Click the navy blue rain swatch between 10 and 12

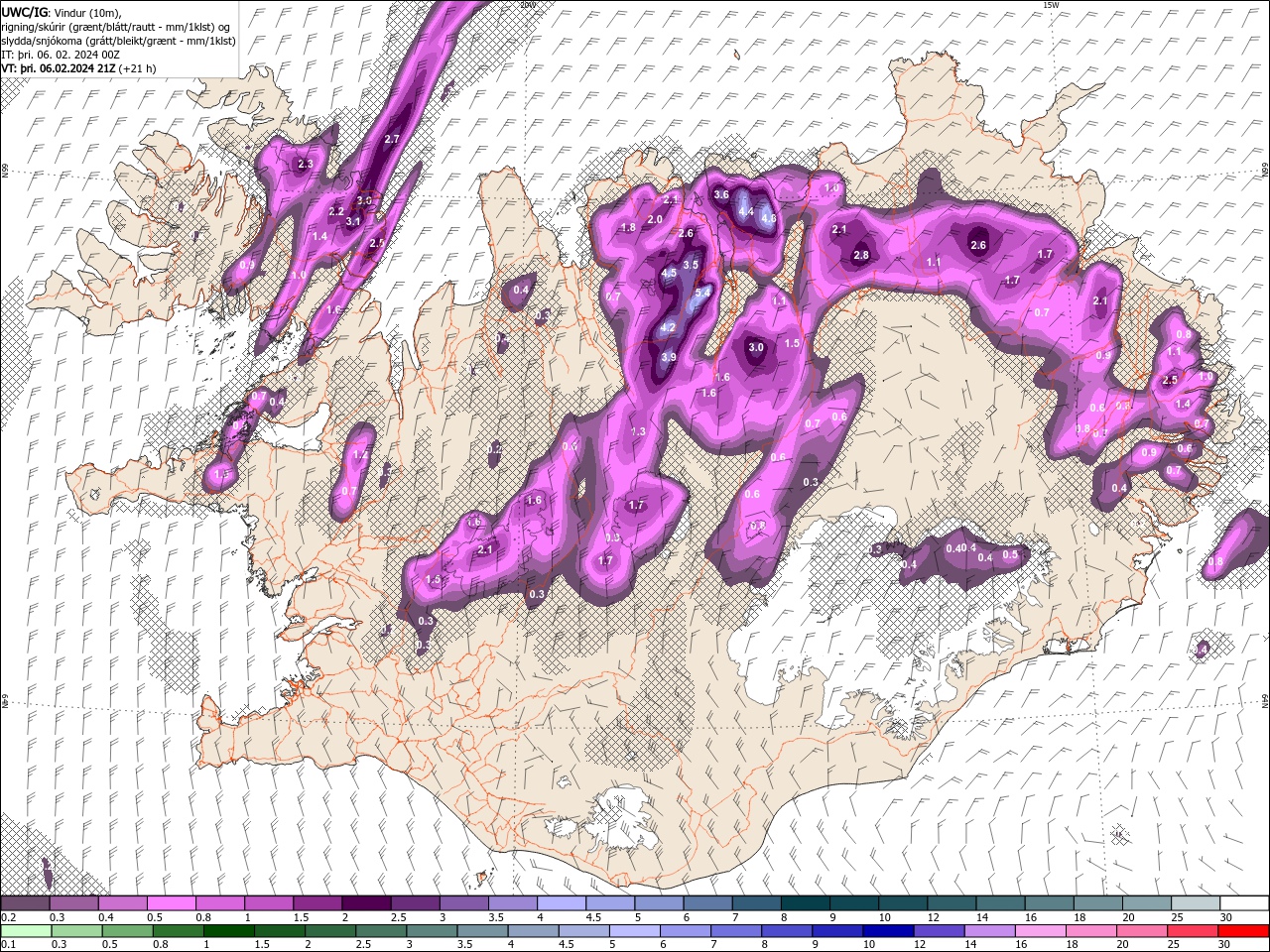pyautogui.click(x=888, y=930)
